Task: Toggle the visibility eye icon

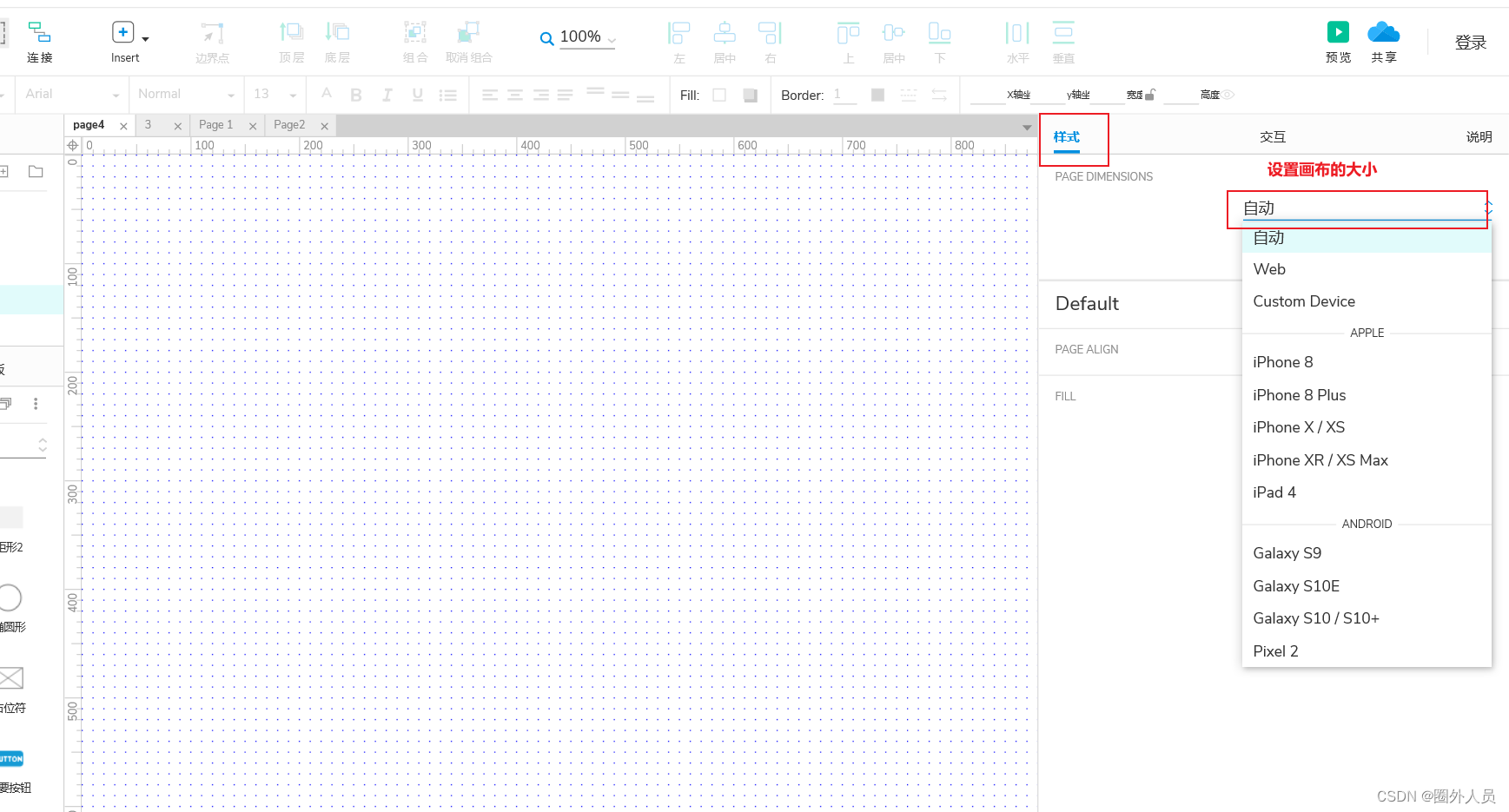Action: (1228, 95)
